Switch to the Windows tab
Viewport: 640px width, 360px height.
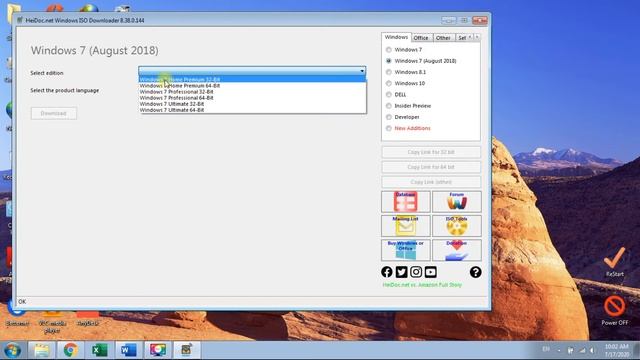pyautogui.click(x=396, y=37)
